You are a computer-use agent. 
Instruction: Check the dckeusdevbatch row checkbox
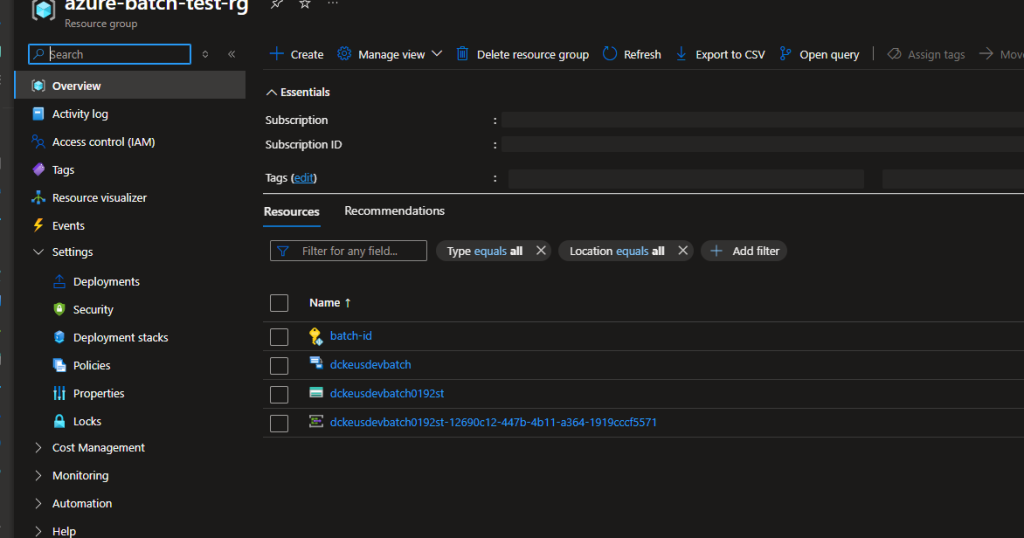click(279, 366)
